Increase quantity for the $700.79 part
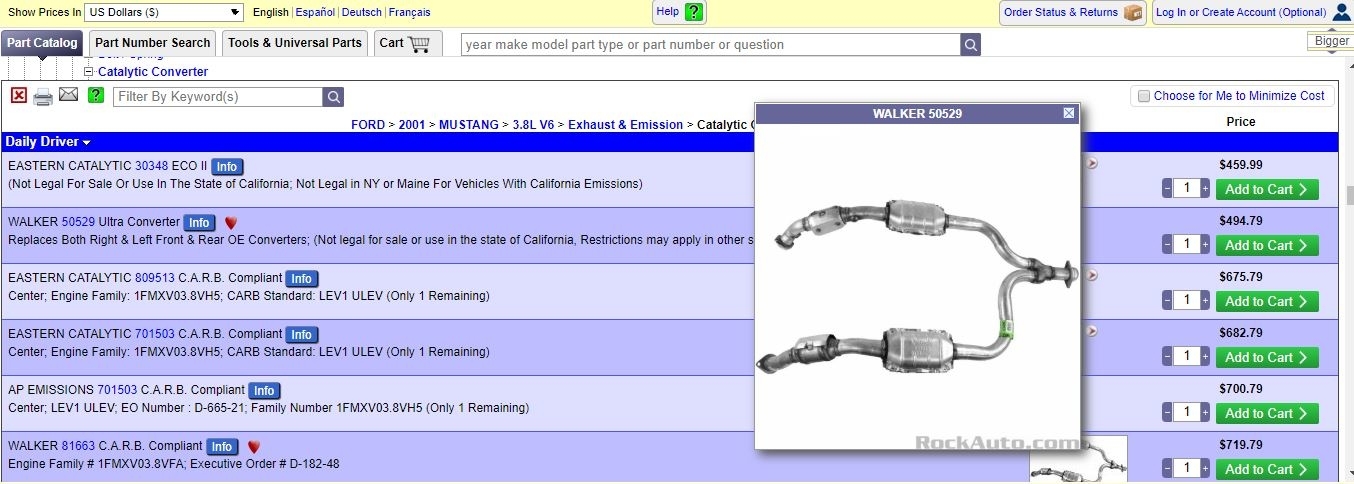Viewport: 1354px width, 484px height. click(x=1205, y=412)
